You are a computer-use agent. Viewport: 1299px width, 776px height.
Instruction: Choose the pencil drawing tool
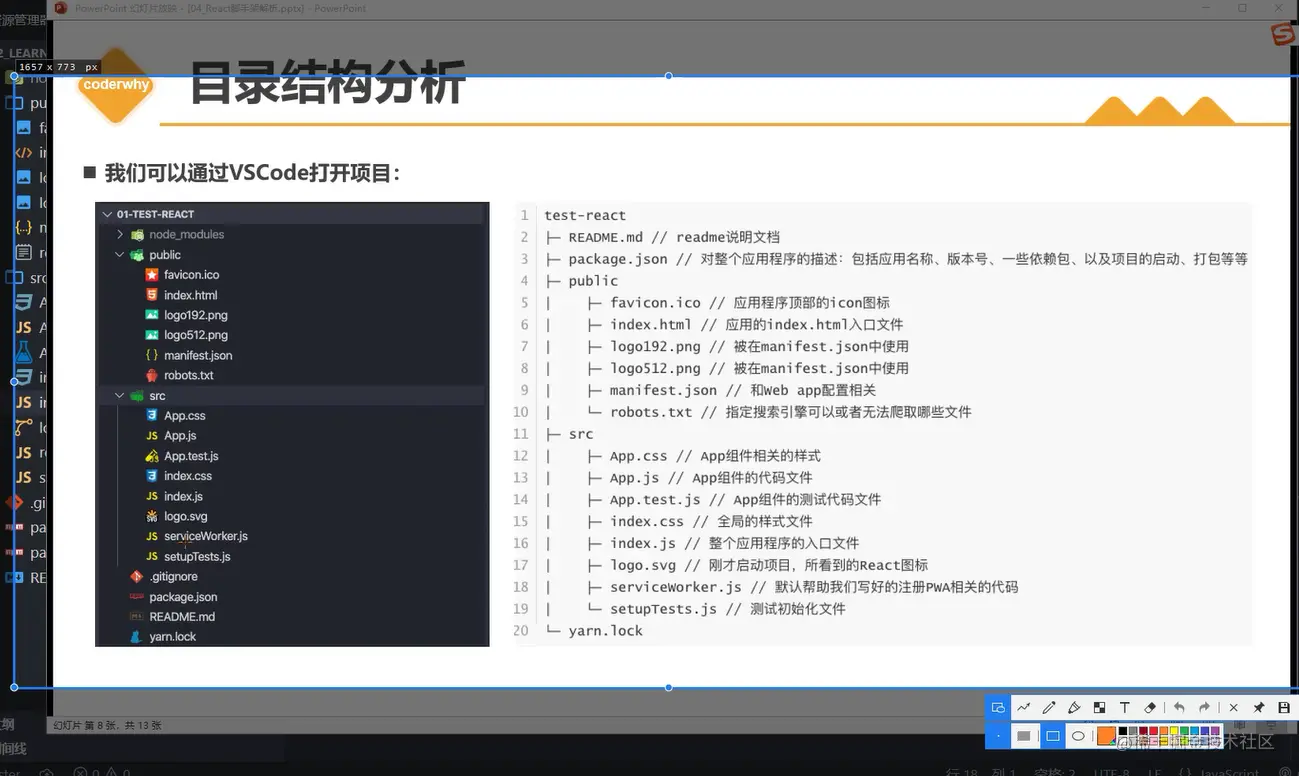point(1049,708)
